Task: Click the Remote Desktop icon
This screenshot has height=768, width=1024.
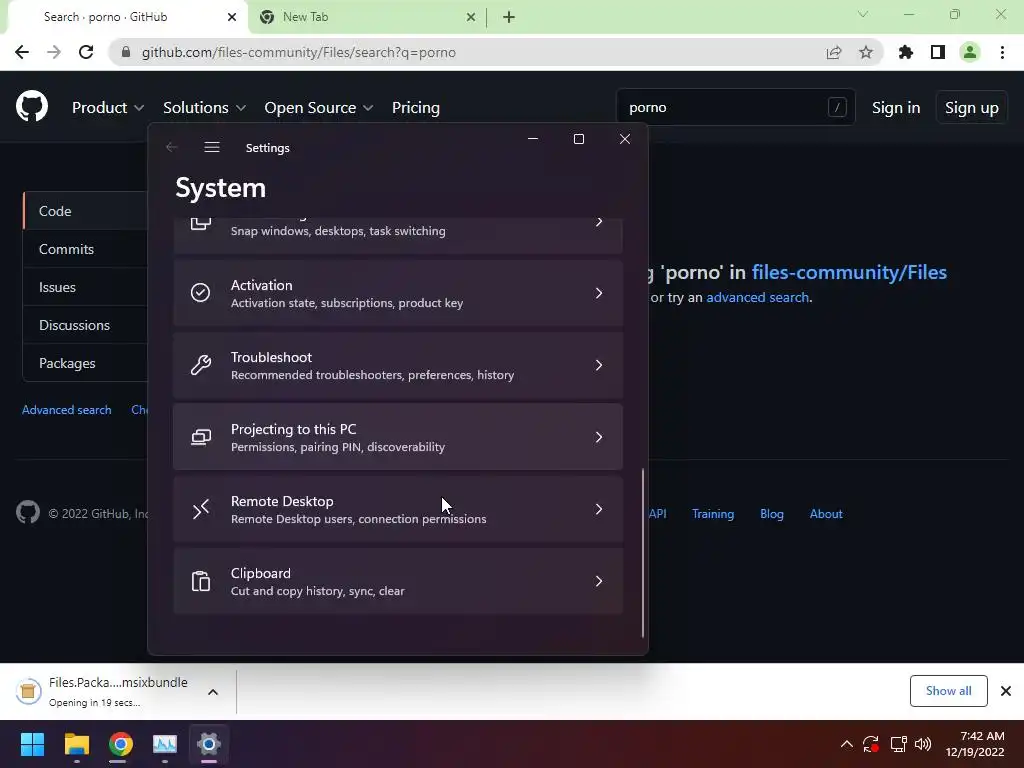Action: pyautogui.click(x=200, y=509)
